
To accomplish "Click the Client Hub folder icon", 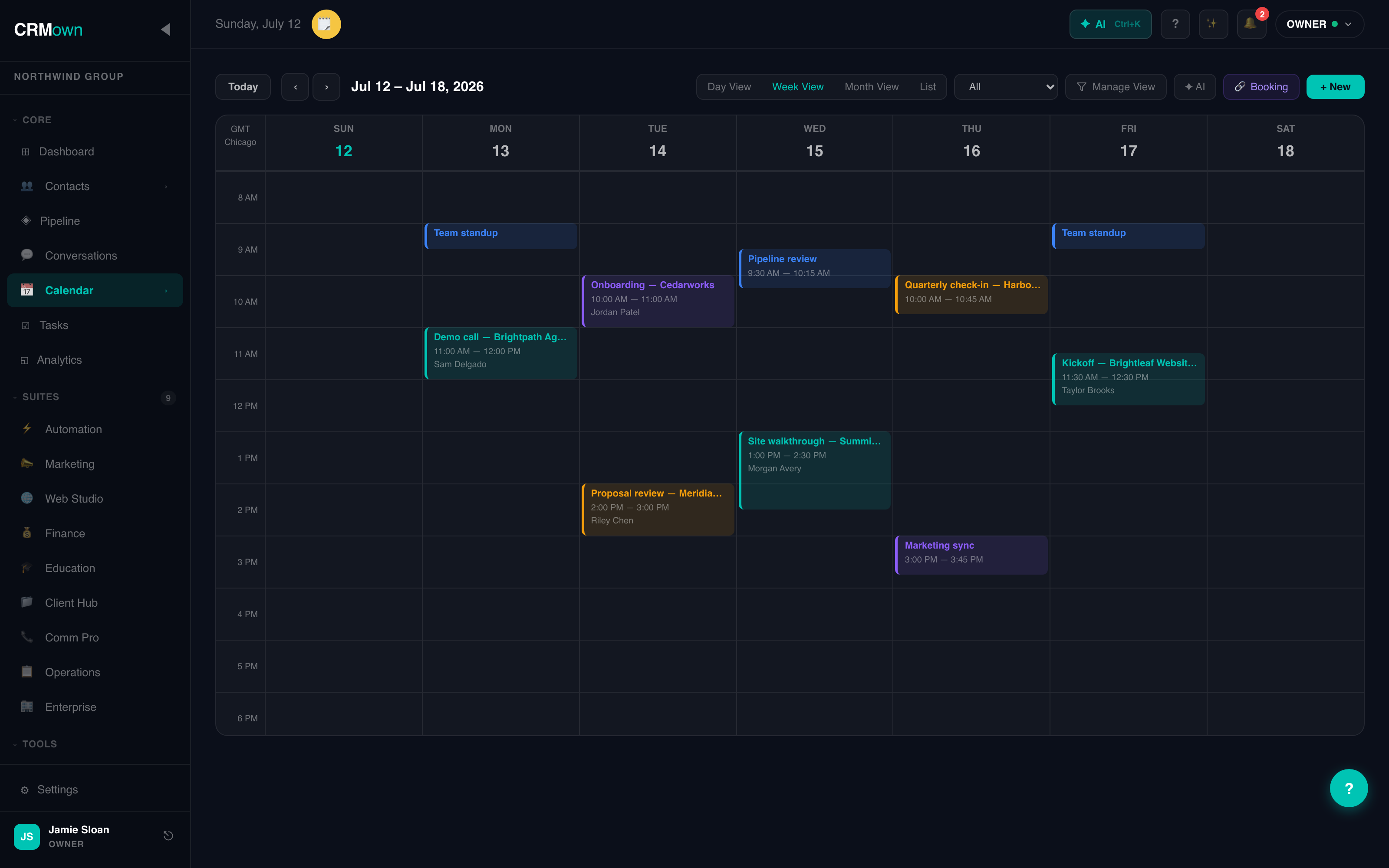I will point(27,602).
